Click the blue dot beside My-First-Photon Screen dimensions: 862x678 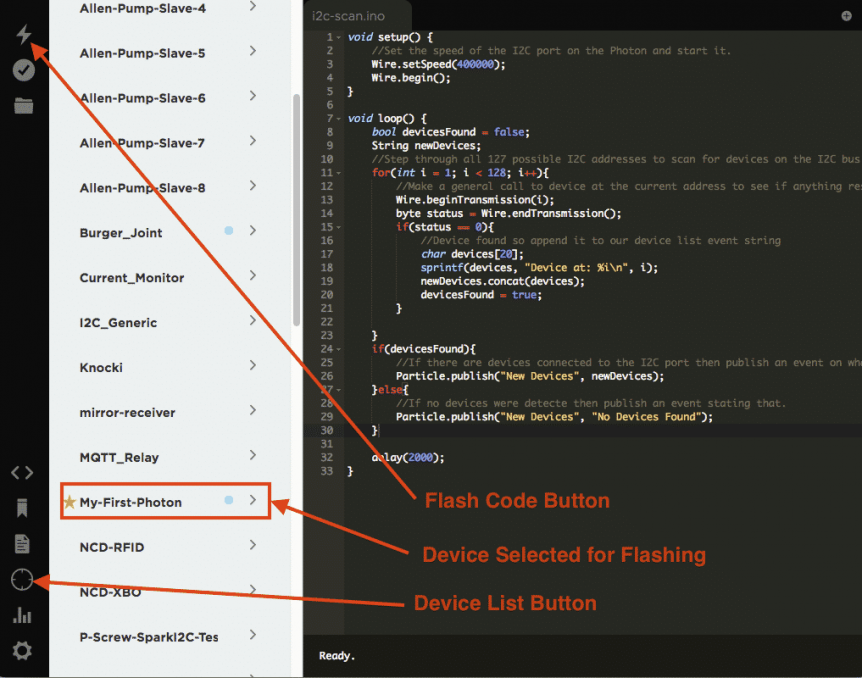(226, 503)
